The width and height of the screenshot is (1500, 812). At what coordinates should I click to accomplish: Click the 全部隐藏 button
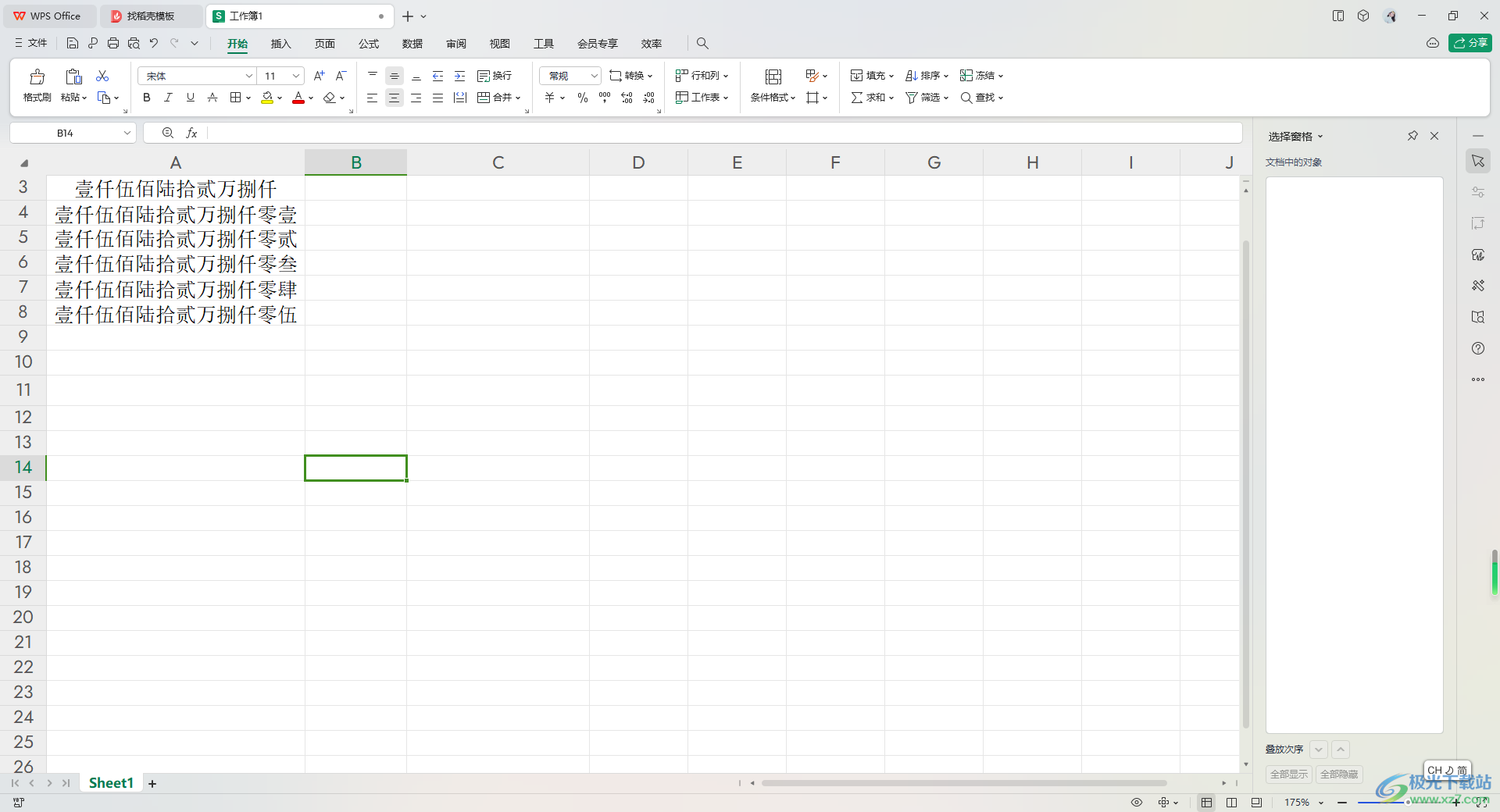click(1339, 775)
